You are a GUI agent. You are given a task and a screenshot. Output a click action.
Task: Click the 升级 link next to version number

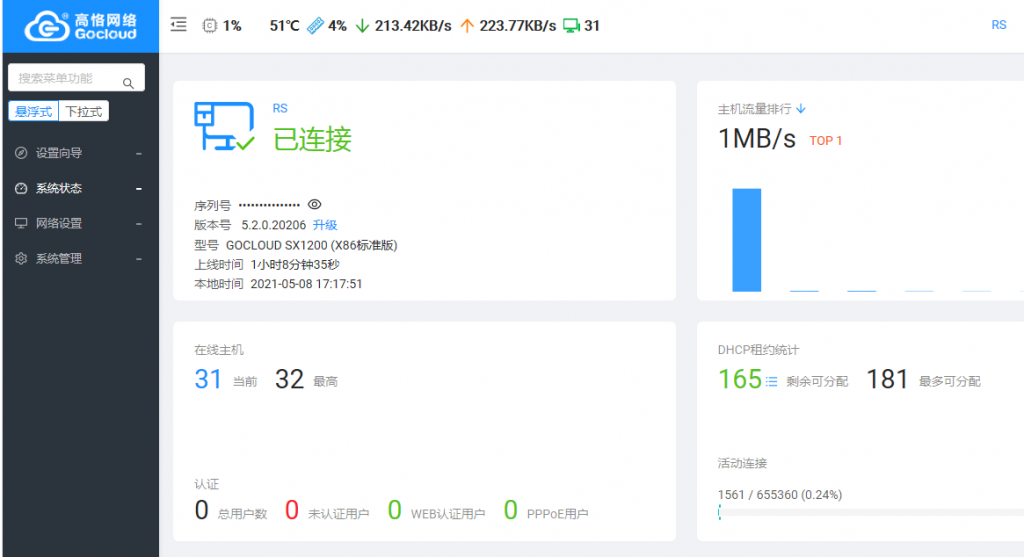[x=325, y=225]
